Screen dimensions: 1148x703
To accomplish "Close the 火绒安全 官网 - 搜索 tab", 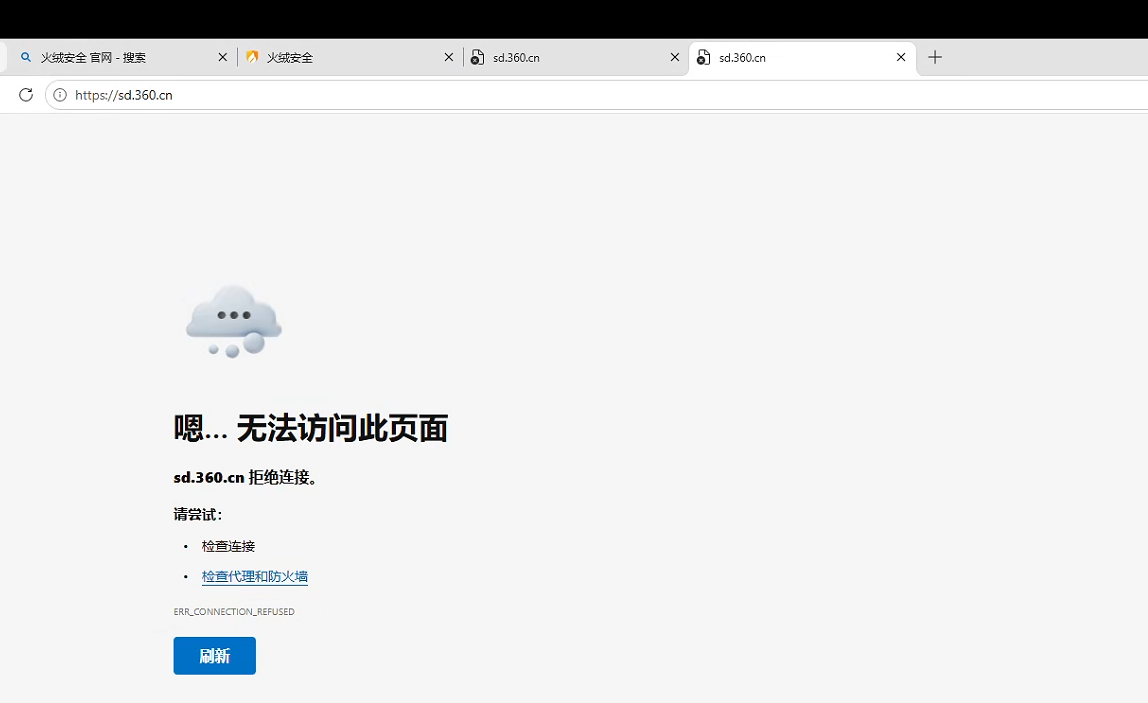I will [x=223, y=57].
